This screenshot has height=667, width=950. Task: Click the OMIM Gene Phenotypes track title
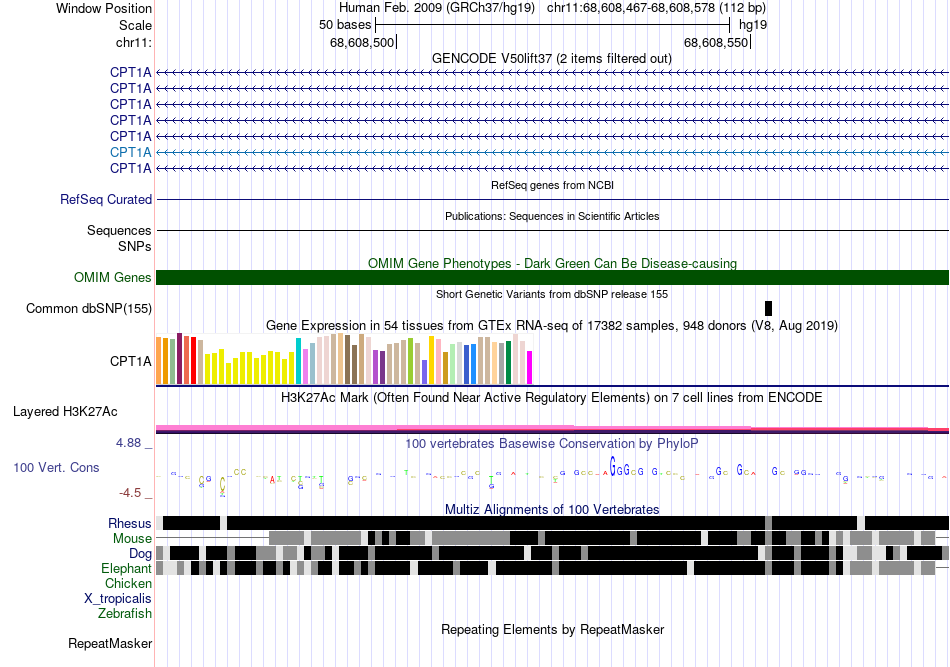[552, 264]
